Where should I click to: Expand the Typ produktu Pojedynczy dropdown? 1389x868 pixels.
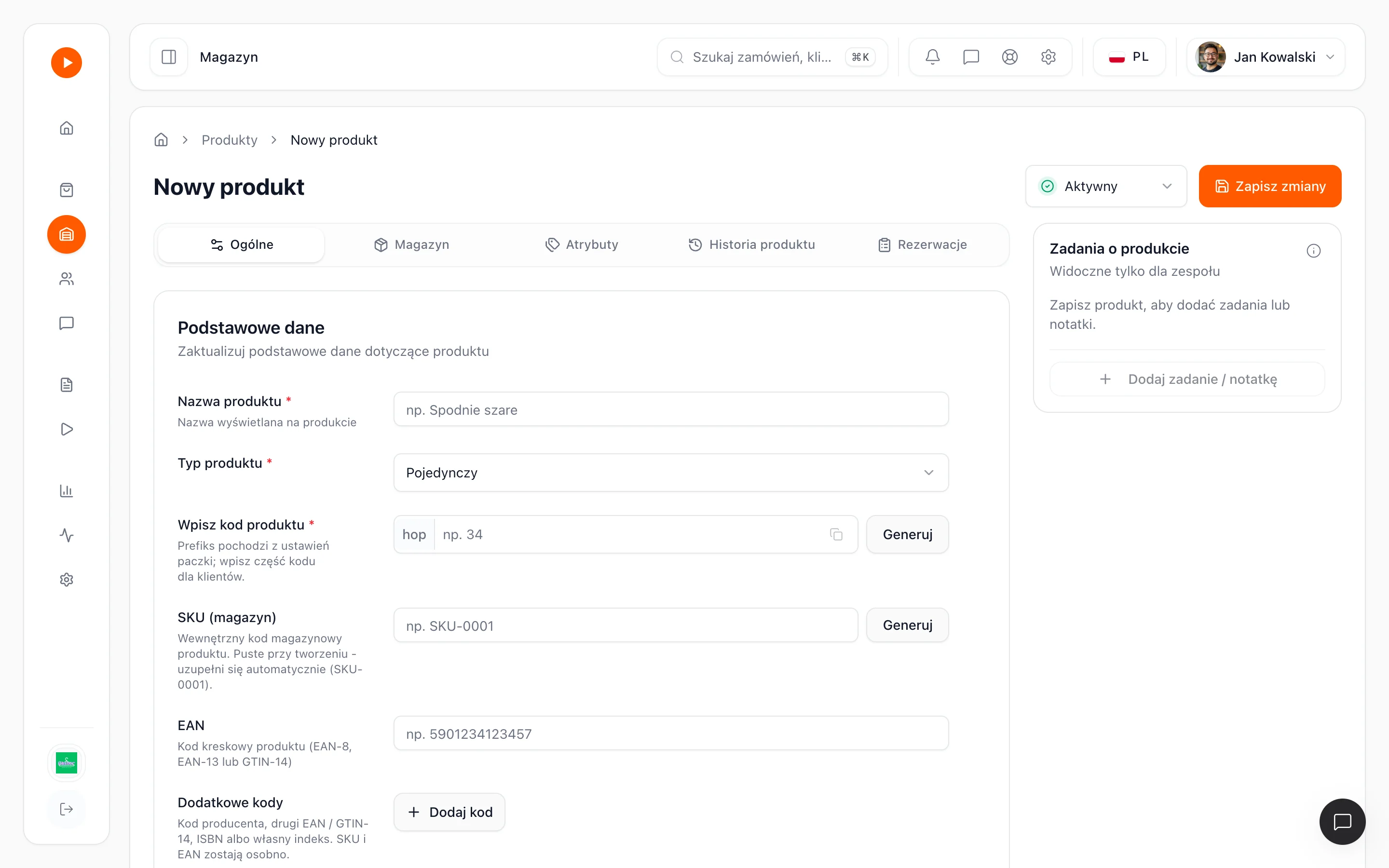(x=671, y=473)
